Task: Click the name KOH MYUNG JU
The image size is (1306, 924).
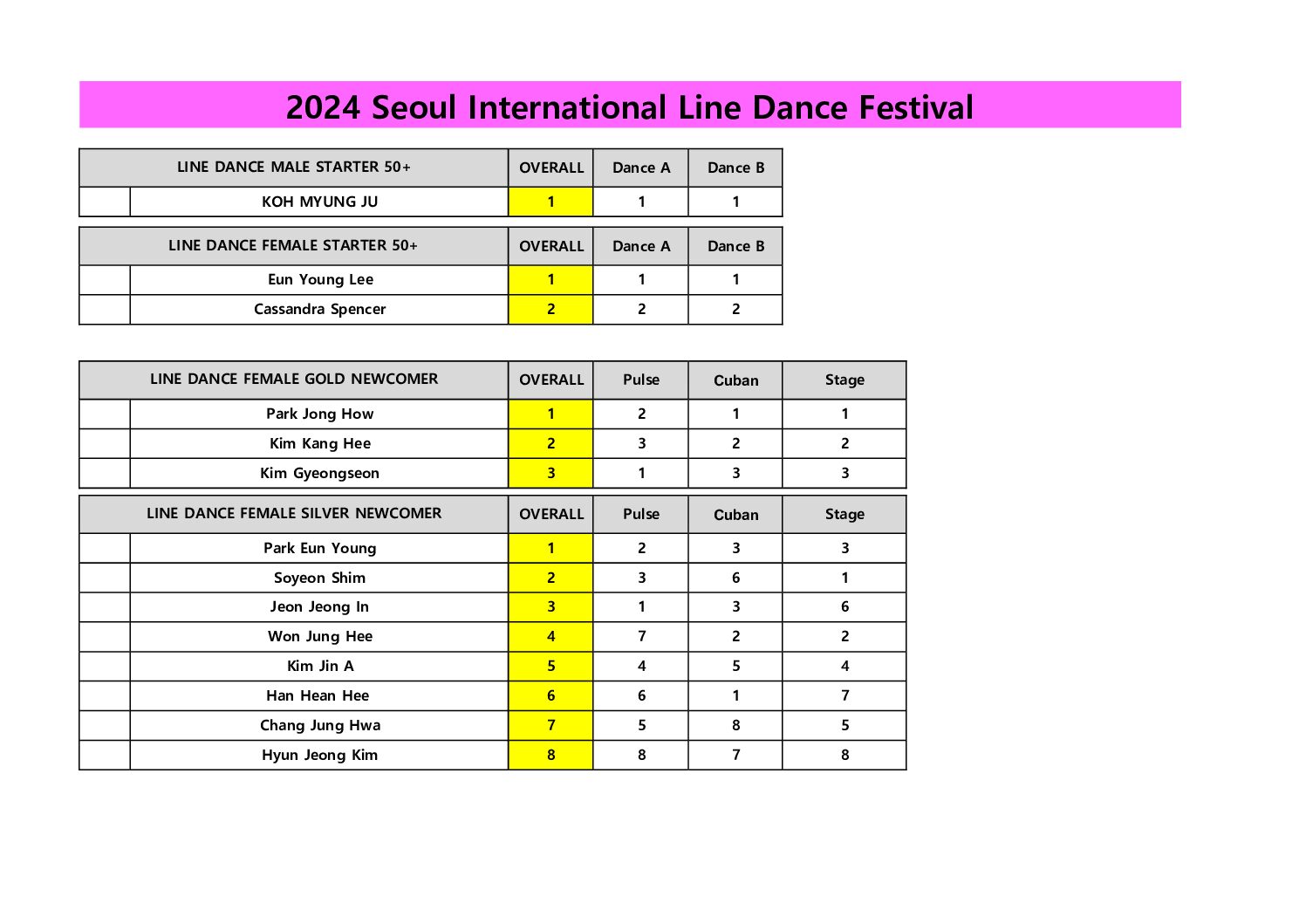Action: pyautogui.click(x=319, y=202)
